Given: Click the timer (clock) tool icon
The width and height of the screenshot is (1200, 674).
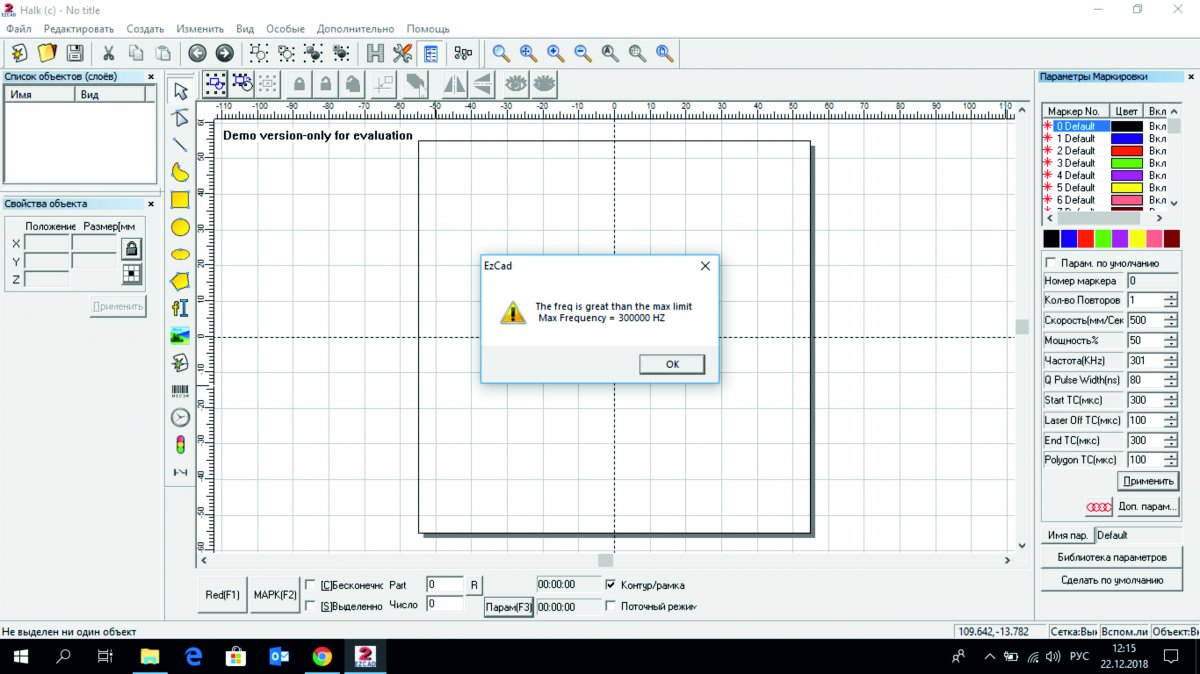Looking at the screenshot, I should tap(180, 418).
